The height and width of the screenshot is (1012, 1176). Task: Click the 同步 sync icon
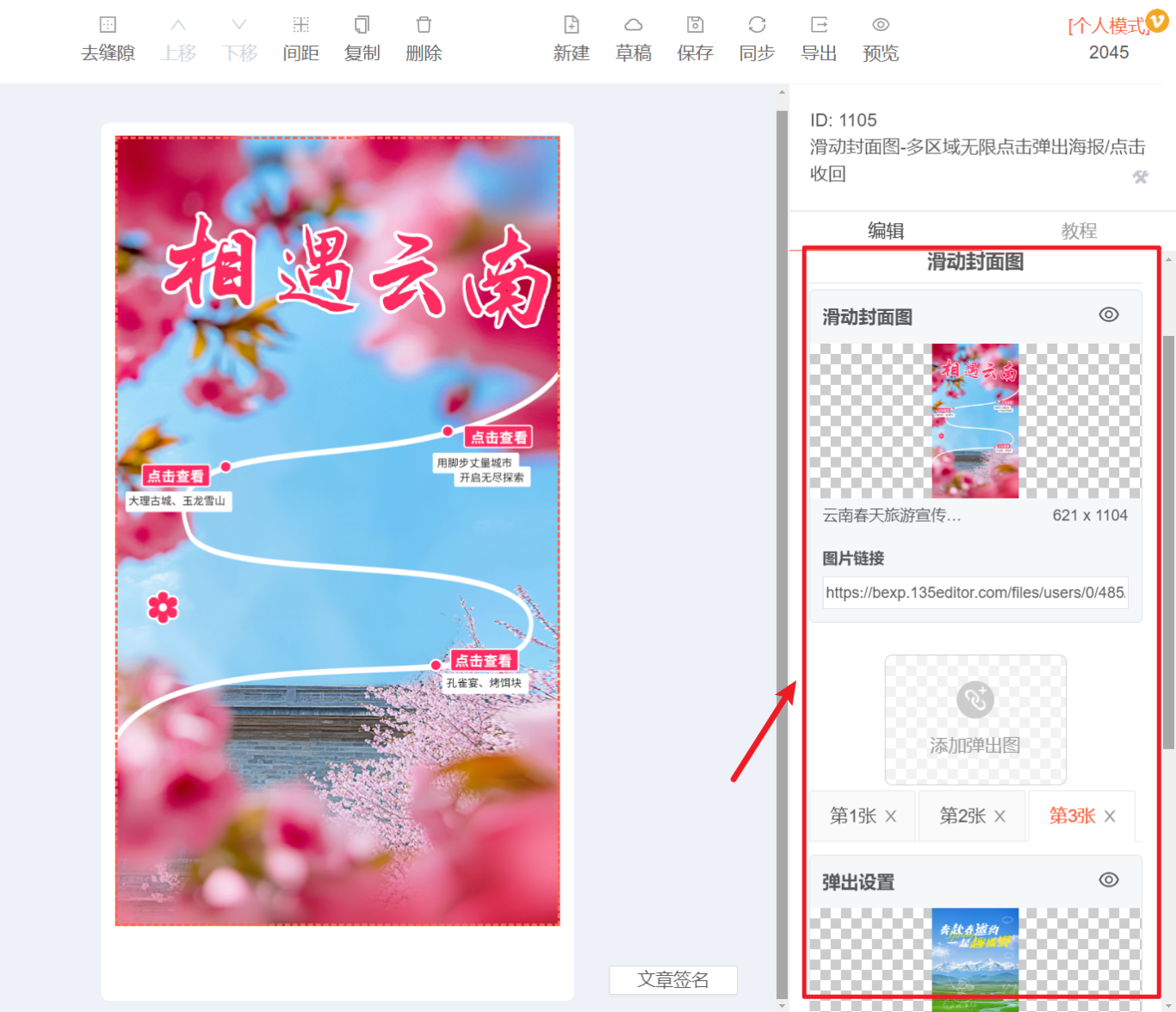(x=757, y=25)
